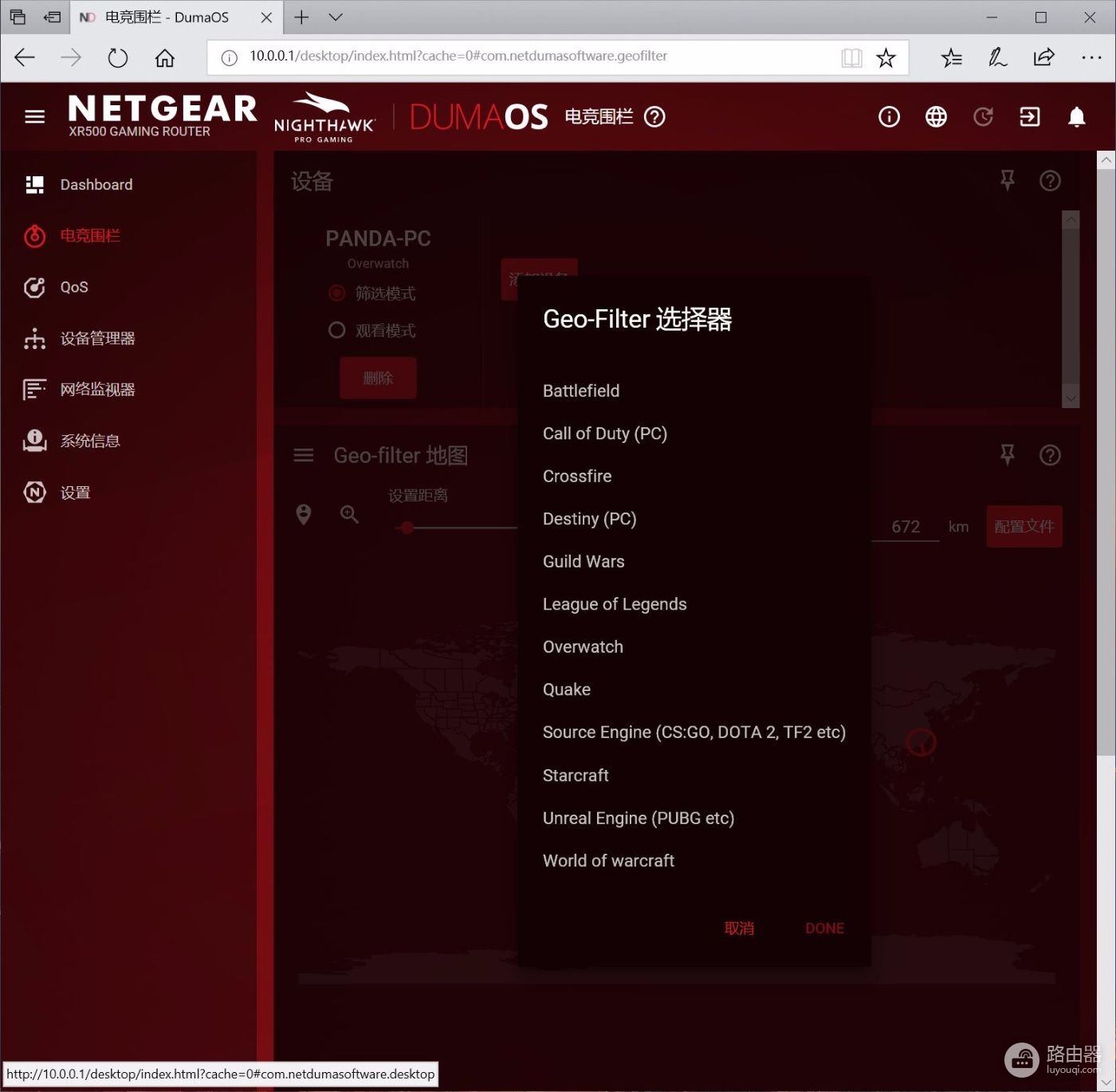
Task: Click the 672 km distance input field
Action: (x=906, y=527)
